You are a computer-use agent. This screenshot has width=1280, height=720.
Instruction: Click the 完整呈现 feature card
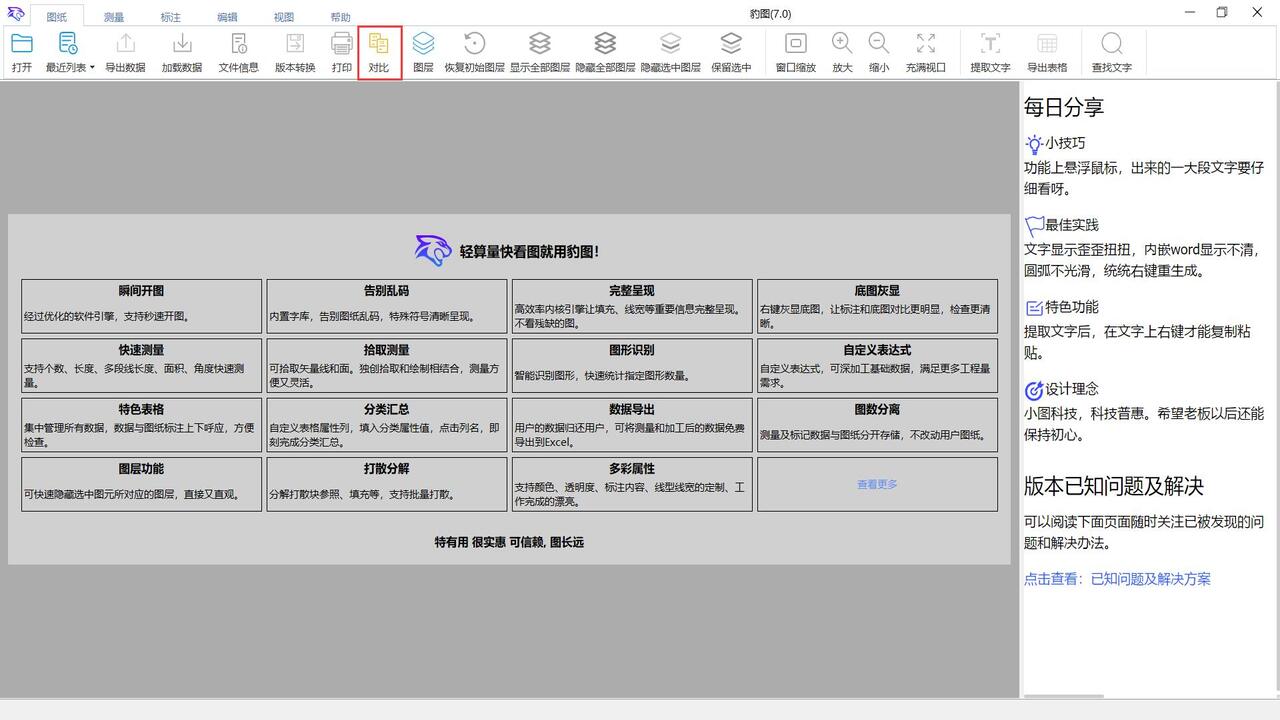[x=632, y=306]
